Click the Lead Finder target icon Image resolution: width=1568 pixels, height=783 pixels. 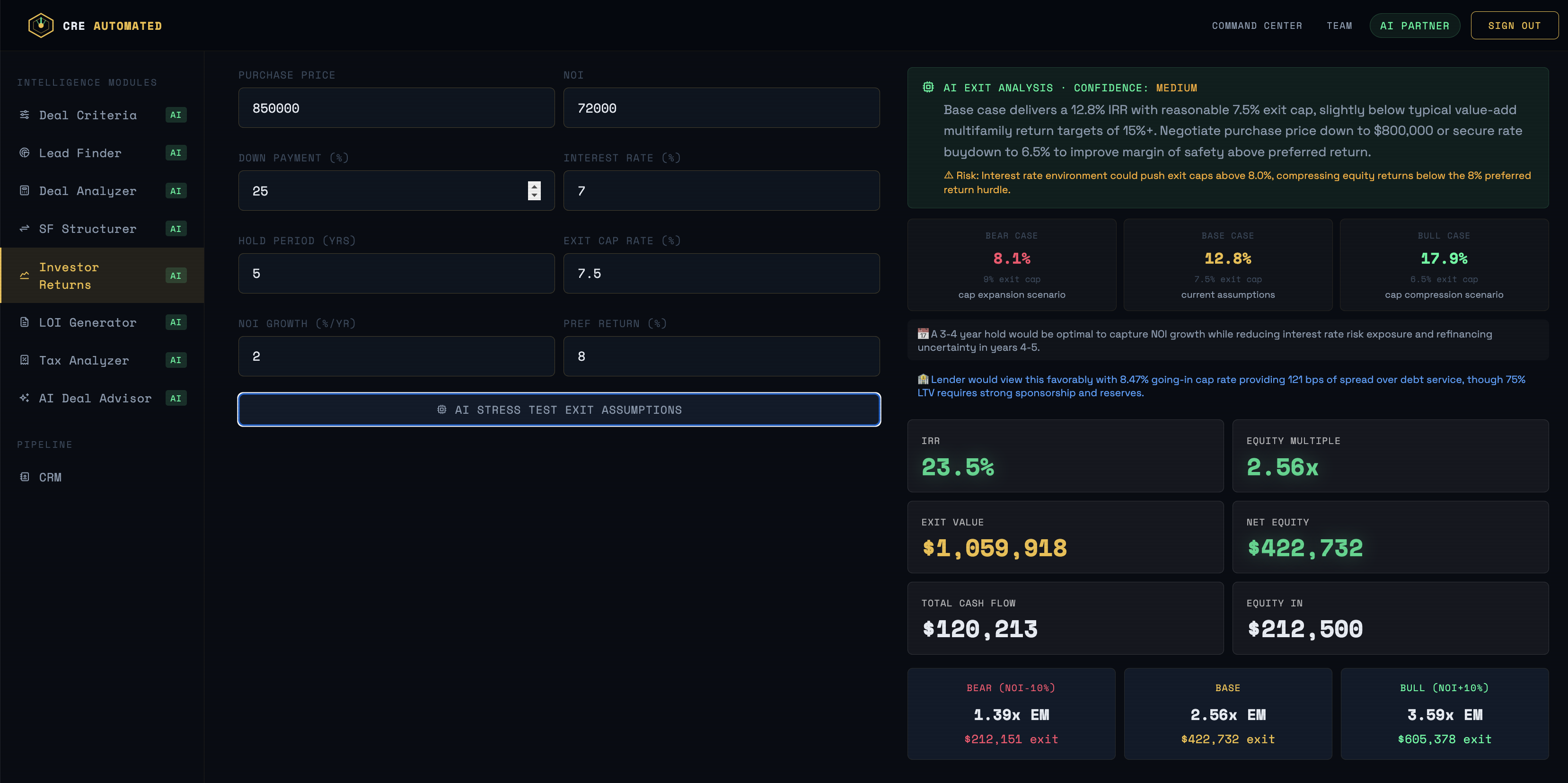pyautogui.click(x=24, y=153)
